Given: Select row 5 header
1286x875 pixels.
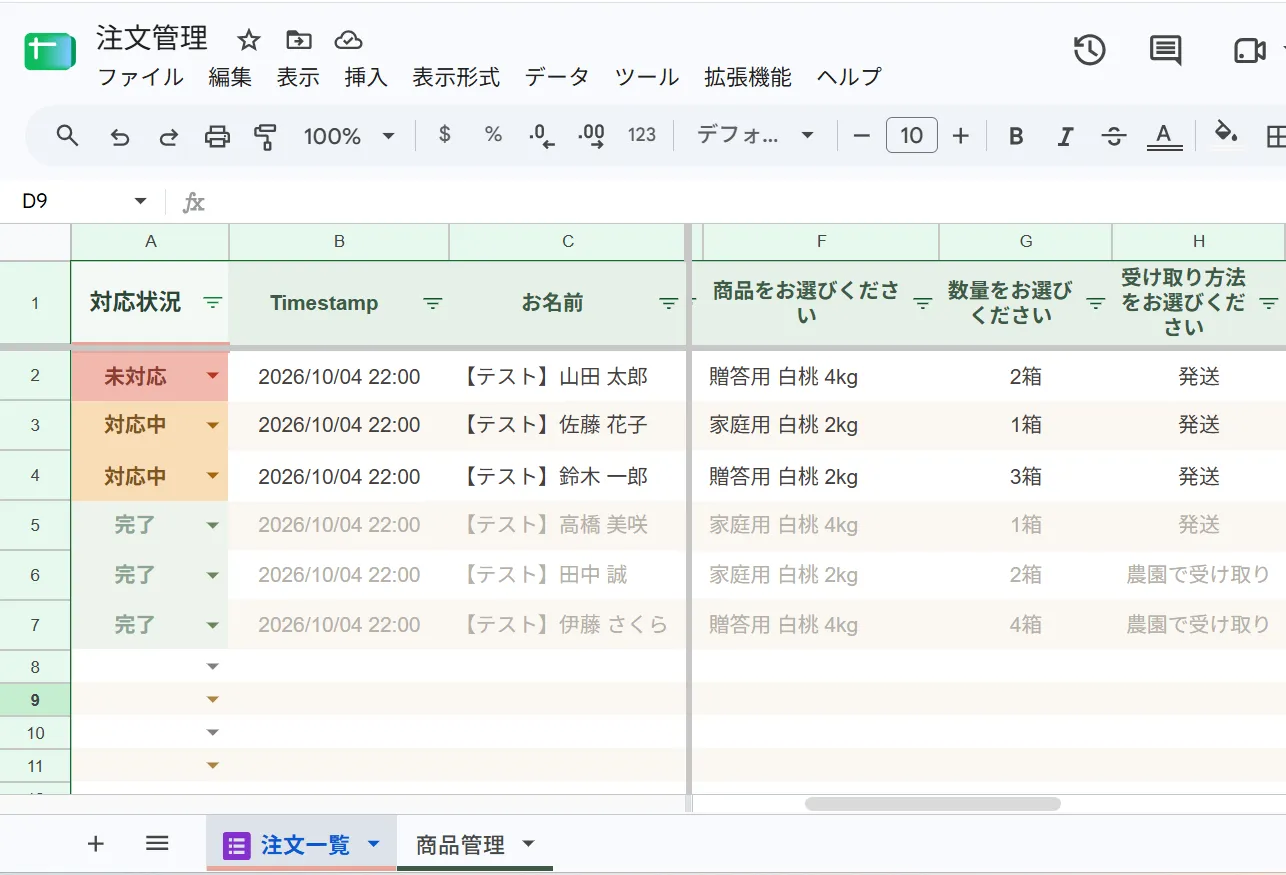Looking at the screenshot, I should [x=35, y=525].
